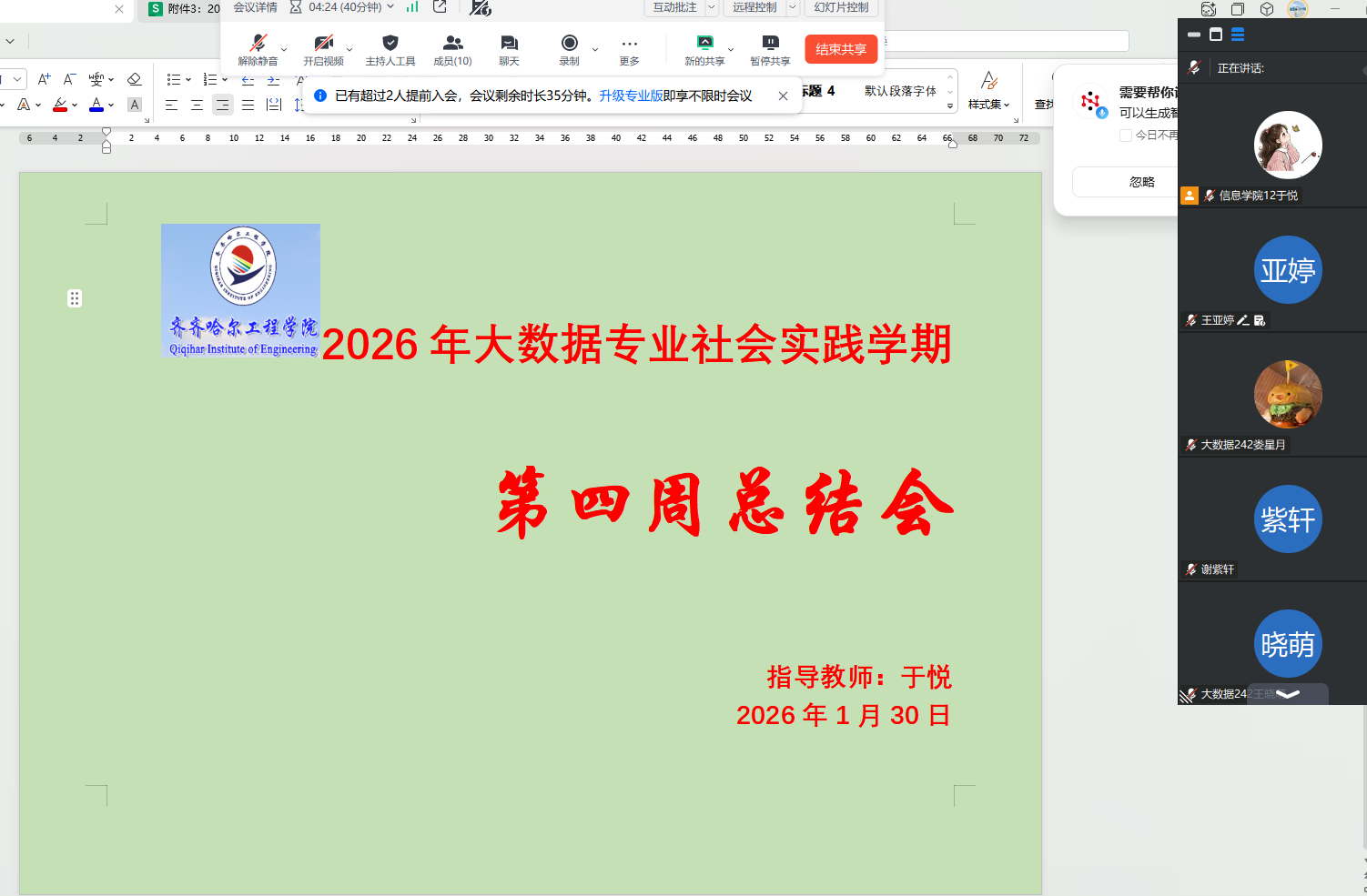Click the blue font color swatch
Image resolution: width=1367 pixels, height=896 pixels.
(96, 106)
